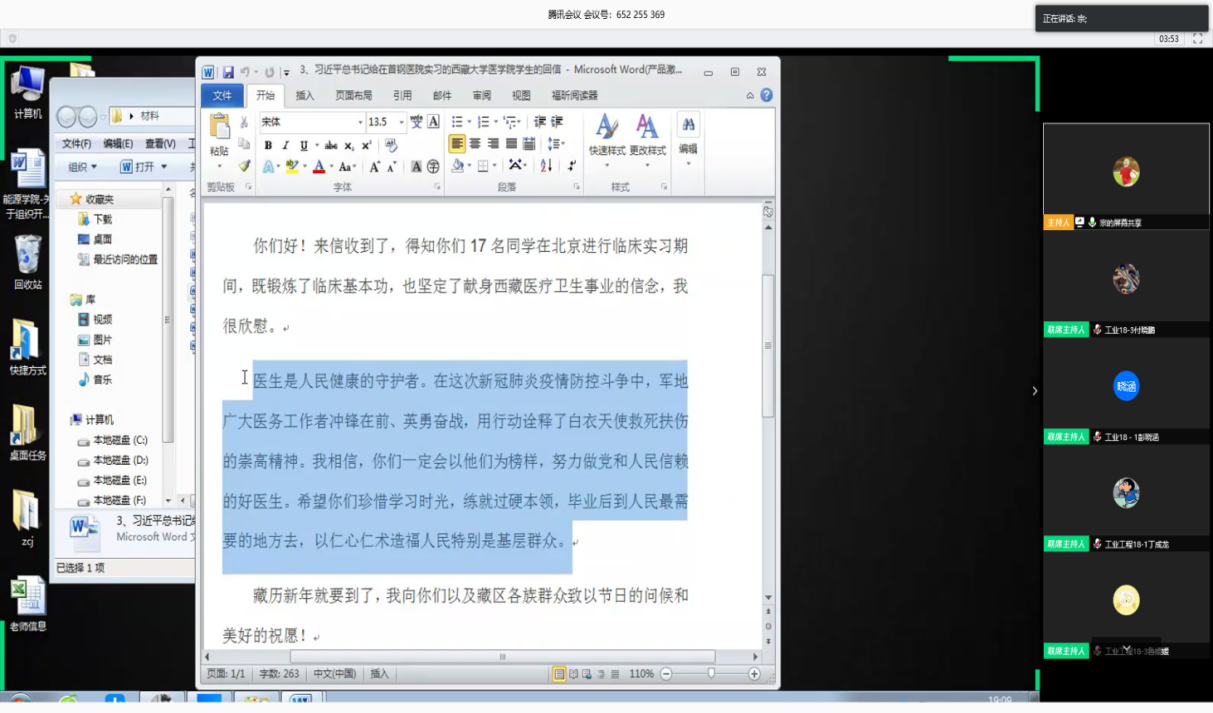Click the italic formatting icon
Screen dimensions: 1213x713
(x=286, y=146)
